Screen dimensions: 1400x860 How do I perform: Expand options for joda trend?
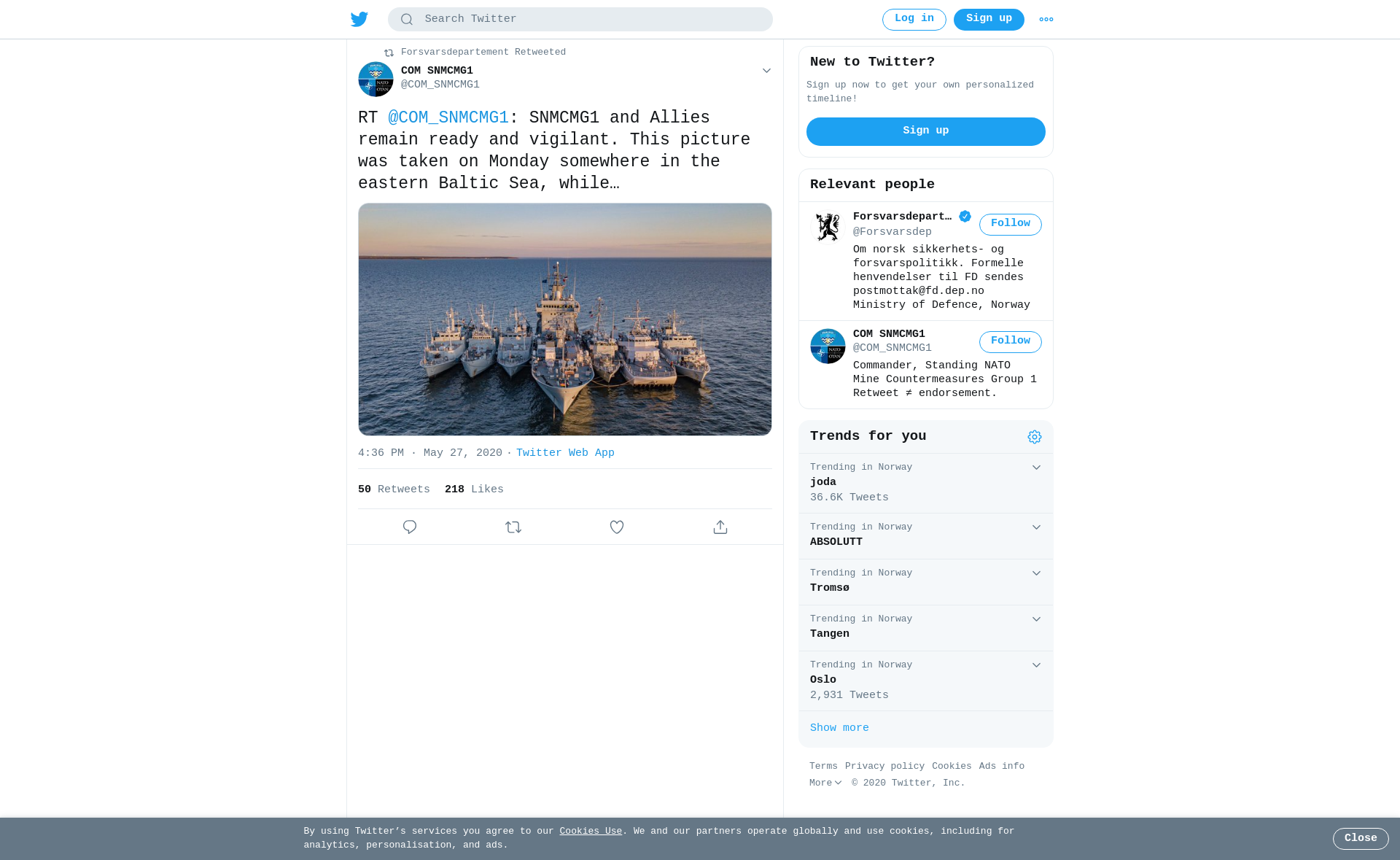1036,468
